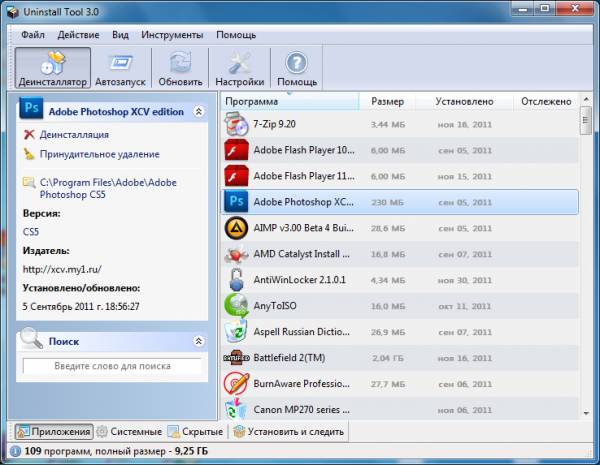Select the Battlefield 2(TM) entry name
The height and width of the screenshot is (465, 600).
point(289,358)
